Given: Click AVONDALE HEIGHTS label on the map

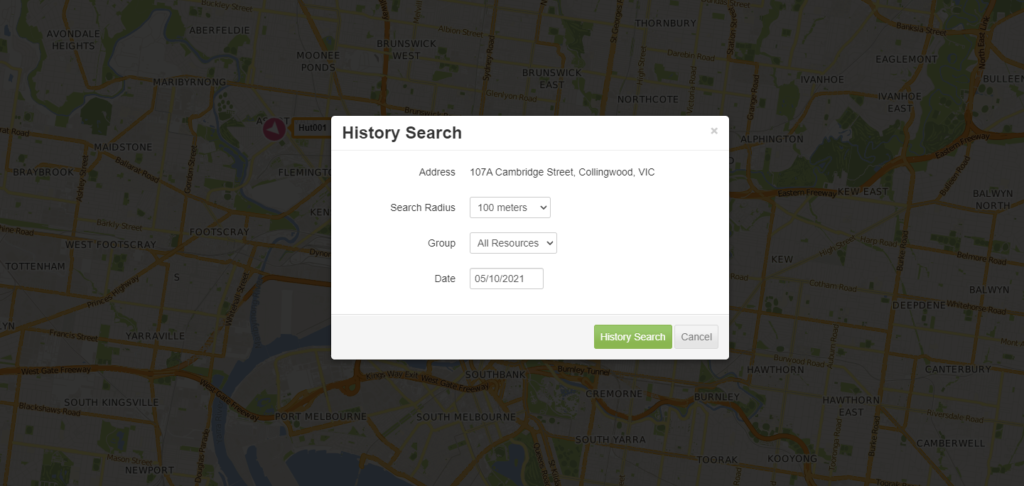Looking at the screenshot, I should pos(73,40).
